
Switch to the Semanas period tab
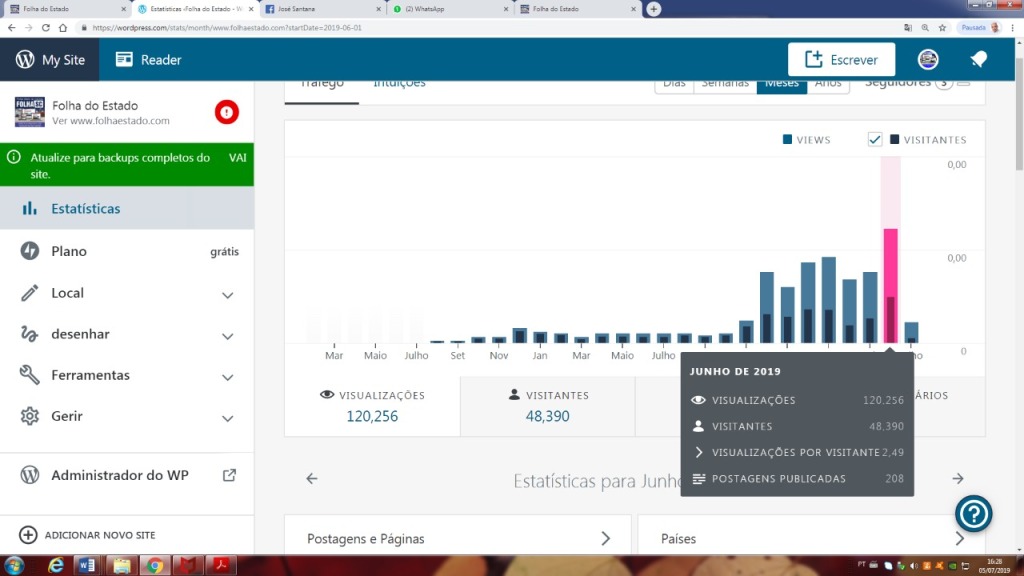(x=725, y=83)
